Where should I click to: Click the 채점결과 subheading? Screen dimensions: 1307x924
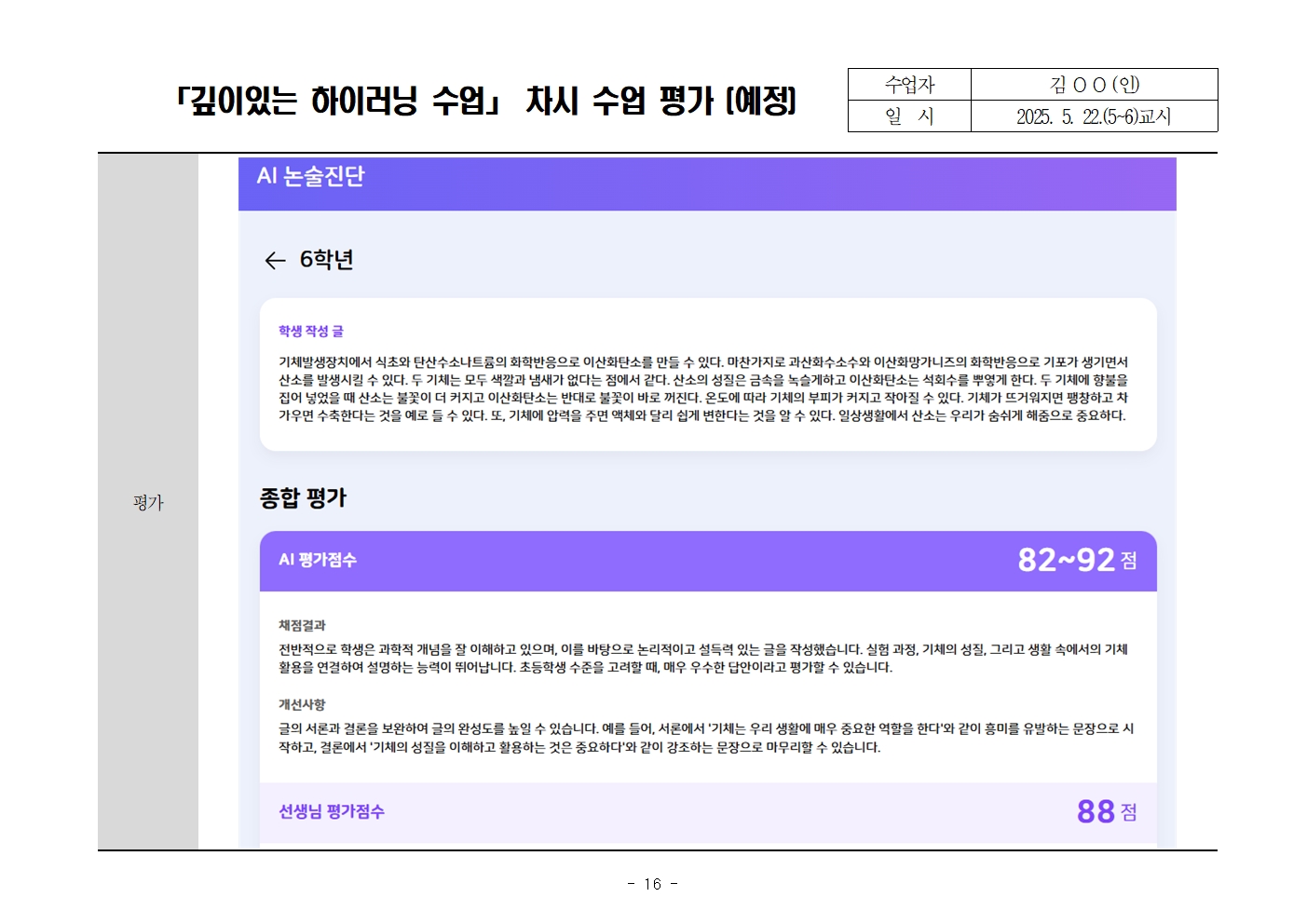click(302, 626)
